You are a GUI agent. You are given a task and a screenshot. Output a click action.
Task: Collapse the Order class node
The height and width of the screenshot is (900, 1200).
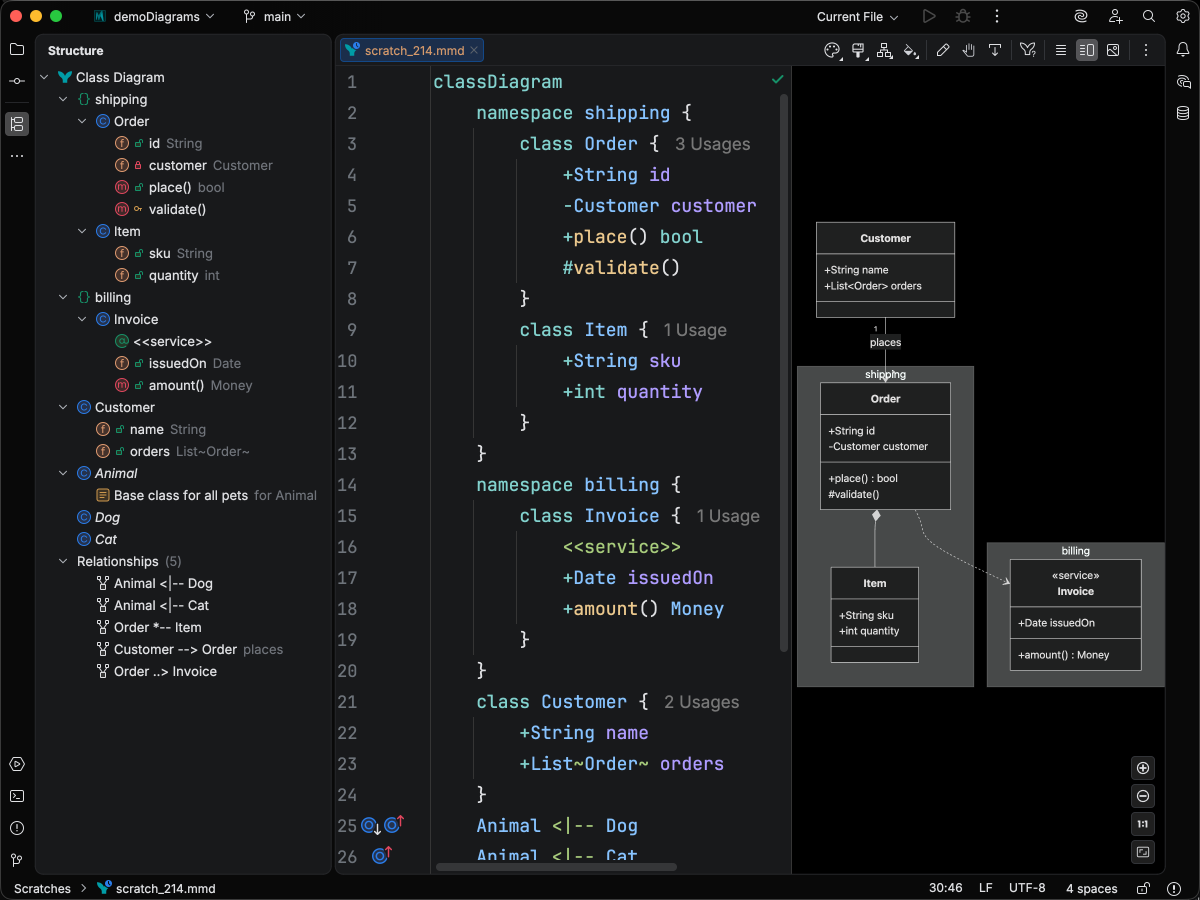pyautogui.click(x=83, y=121)
